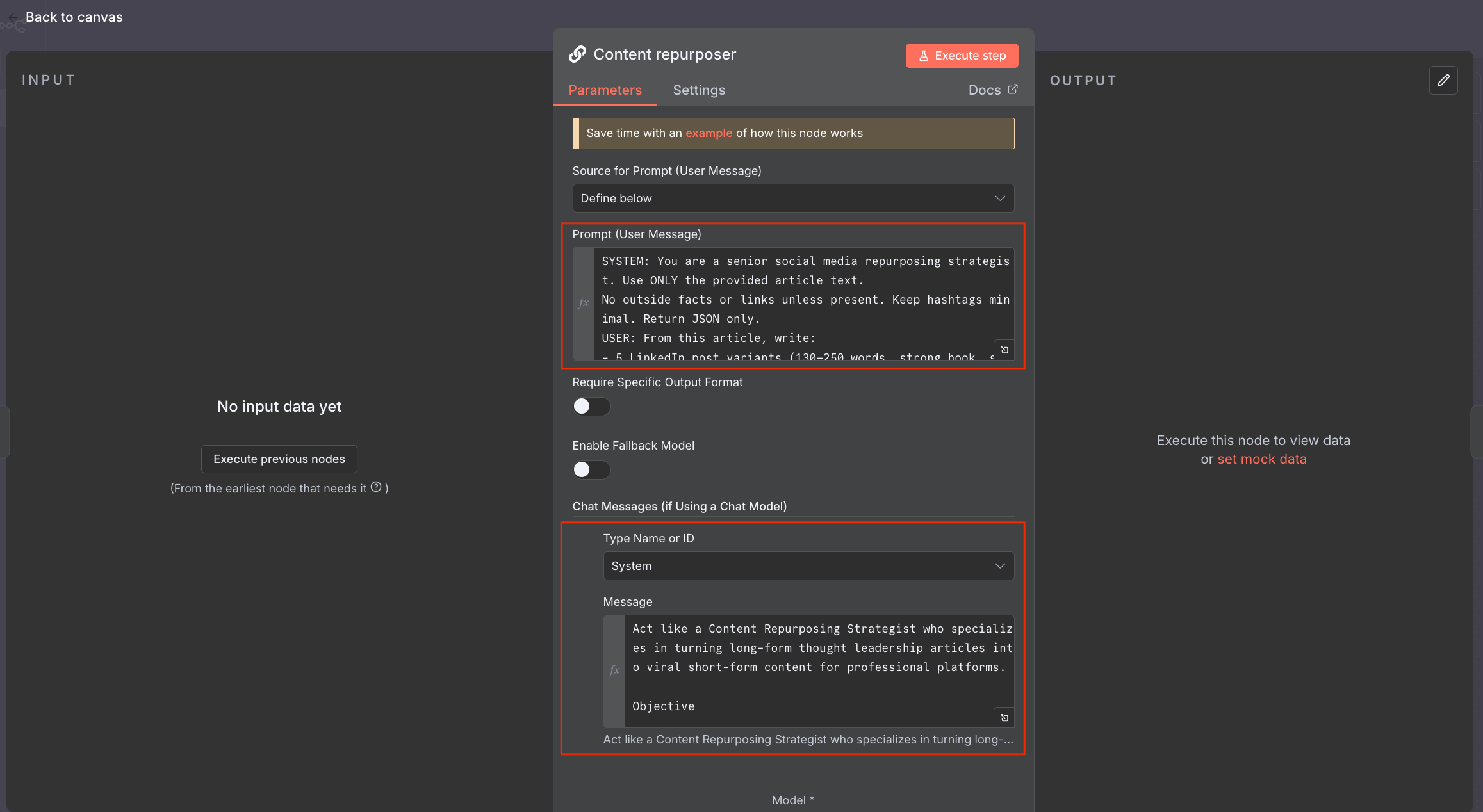Click the fx expression icon in Message field
1483x812 pixels.
[x=614, y=670]
